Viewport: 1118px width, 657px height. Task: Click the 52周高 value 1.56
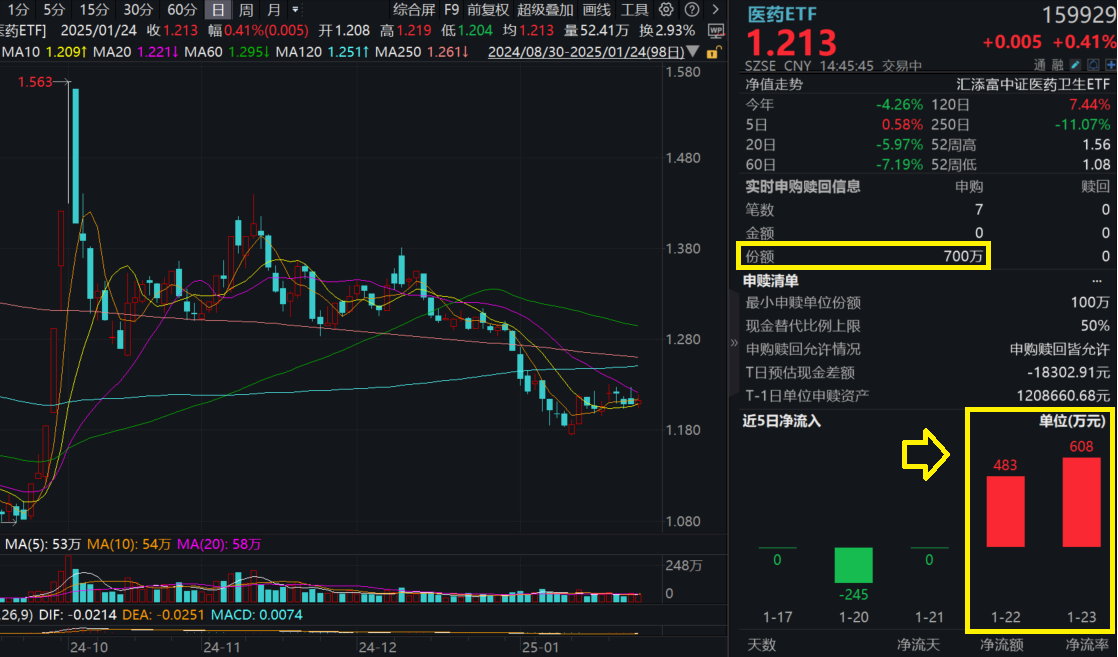tap(1096, 145)
